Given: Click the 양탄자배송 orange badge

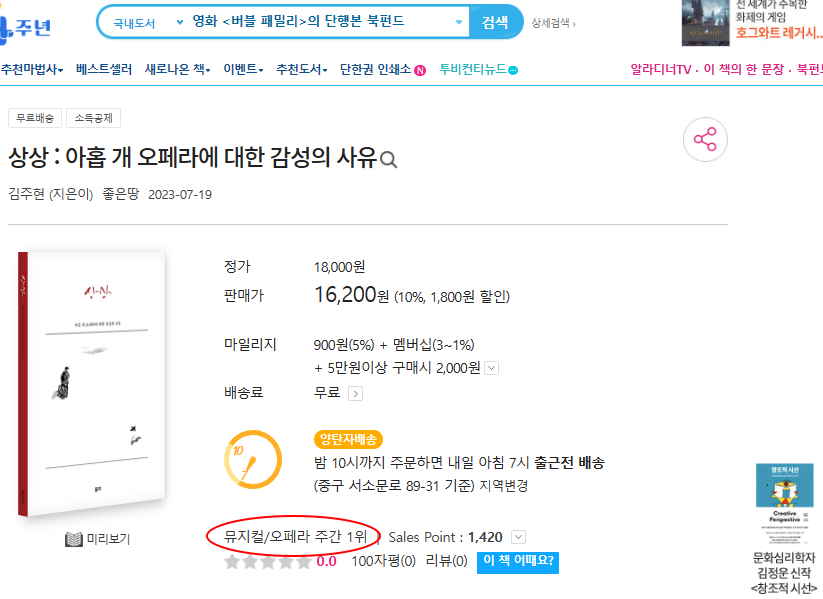Looking at the screenshot, I should click(x=349, y=439).
